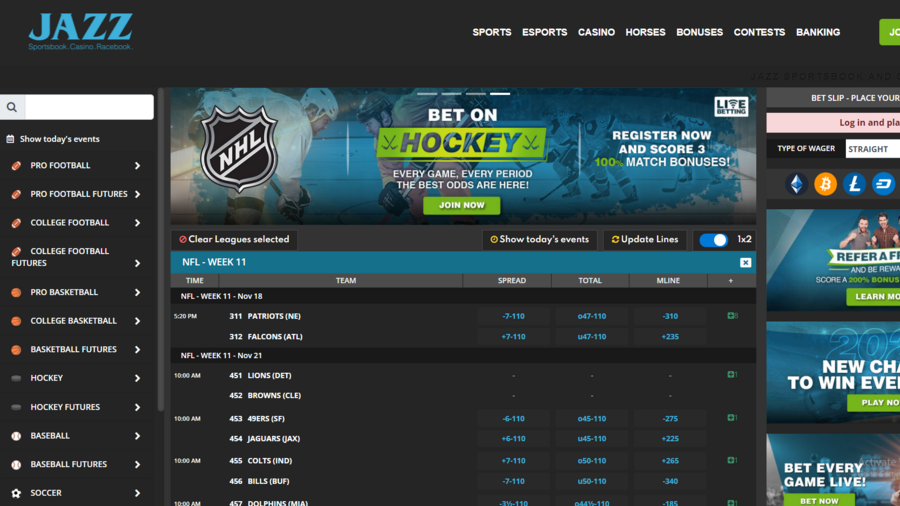900x506 pixels.
Task: Click the Bitcoin crypto icon
Action: click(x=825, y=184)
